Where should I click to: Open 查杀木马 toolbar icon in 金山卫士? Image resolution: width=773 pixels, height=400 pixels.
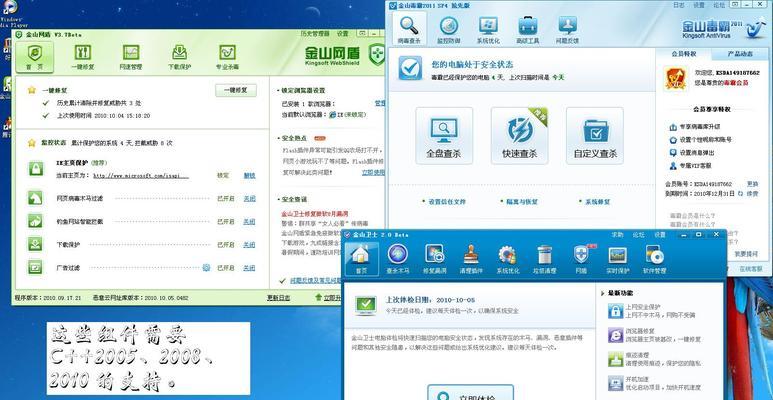[x=397, y=259]
